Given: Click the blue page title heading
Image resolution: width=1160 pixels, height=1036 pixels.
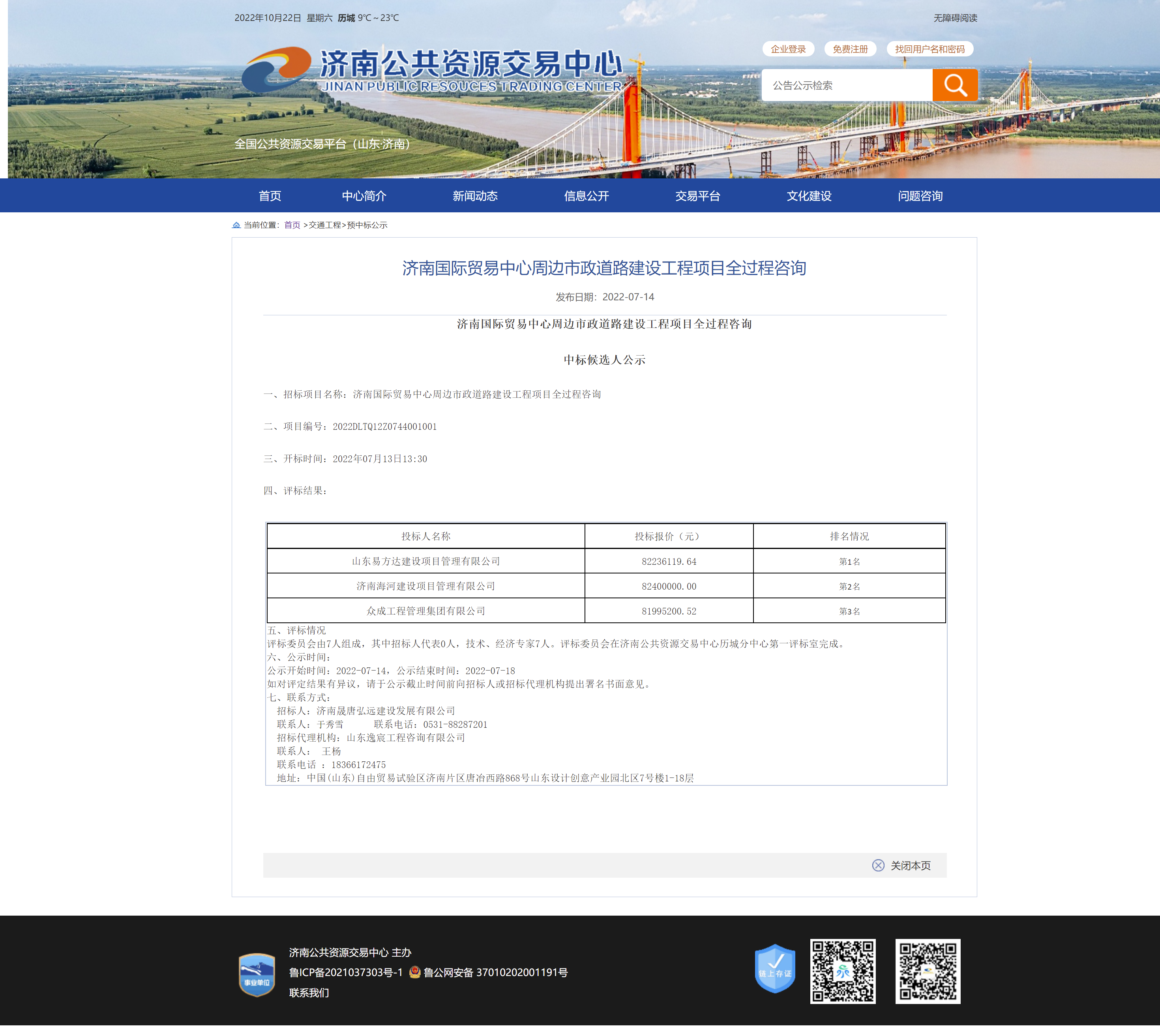Looking at the screenshot, I should click(604, 268).
